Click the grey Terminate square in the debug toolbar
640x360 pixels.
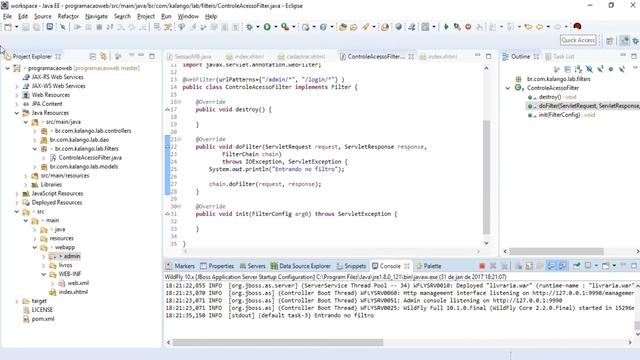[99, 27]
